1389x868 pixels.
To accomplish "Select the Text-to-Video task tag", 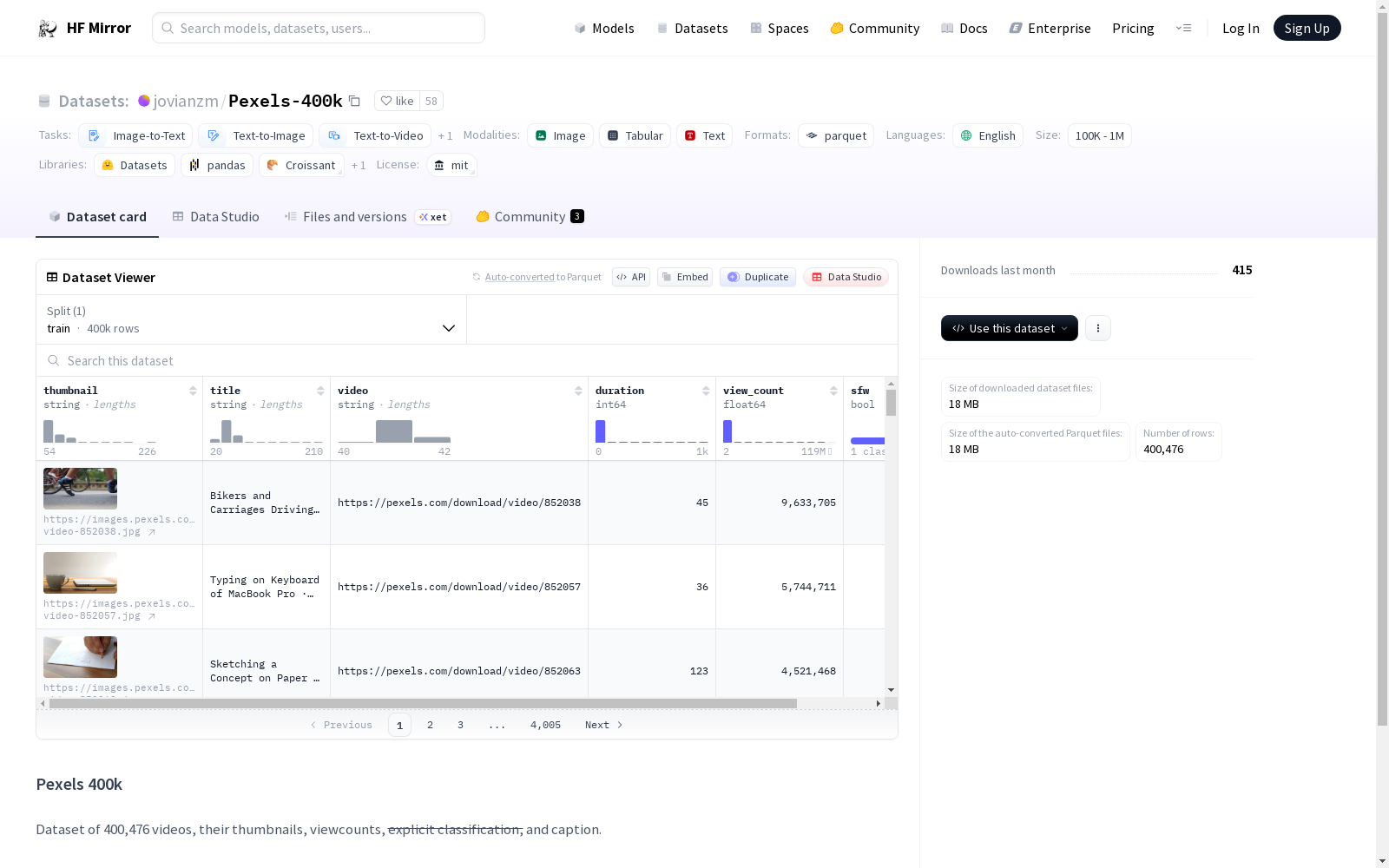I will click(375, 135).
